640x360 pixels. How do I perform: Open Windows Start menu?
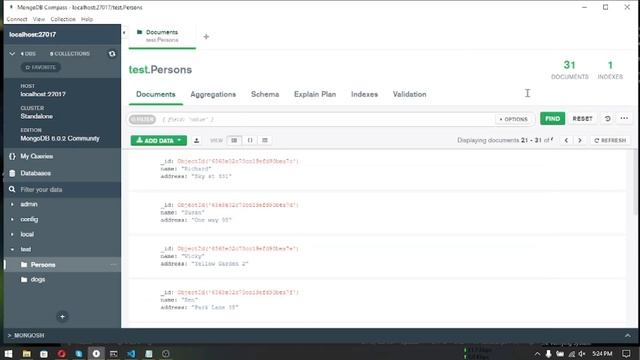click(x=9, y=353)
